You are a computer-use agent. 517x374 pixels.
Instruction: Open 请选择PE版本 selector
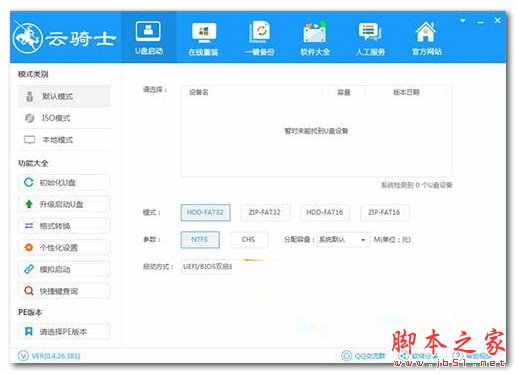coord(64,331)
